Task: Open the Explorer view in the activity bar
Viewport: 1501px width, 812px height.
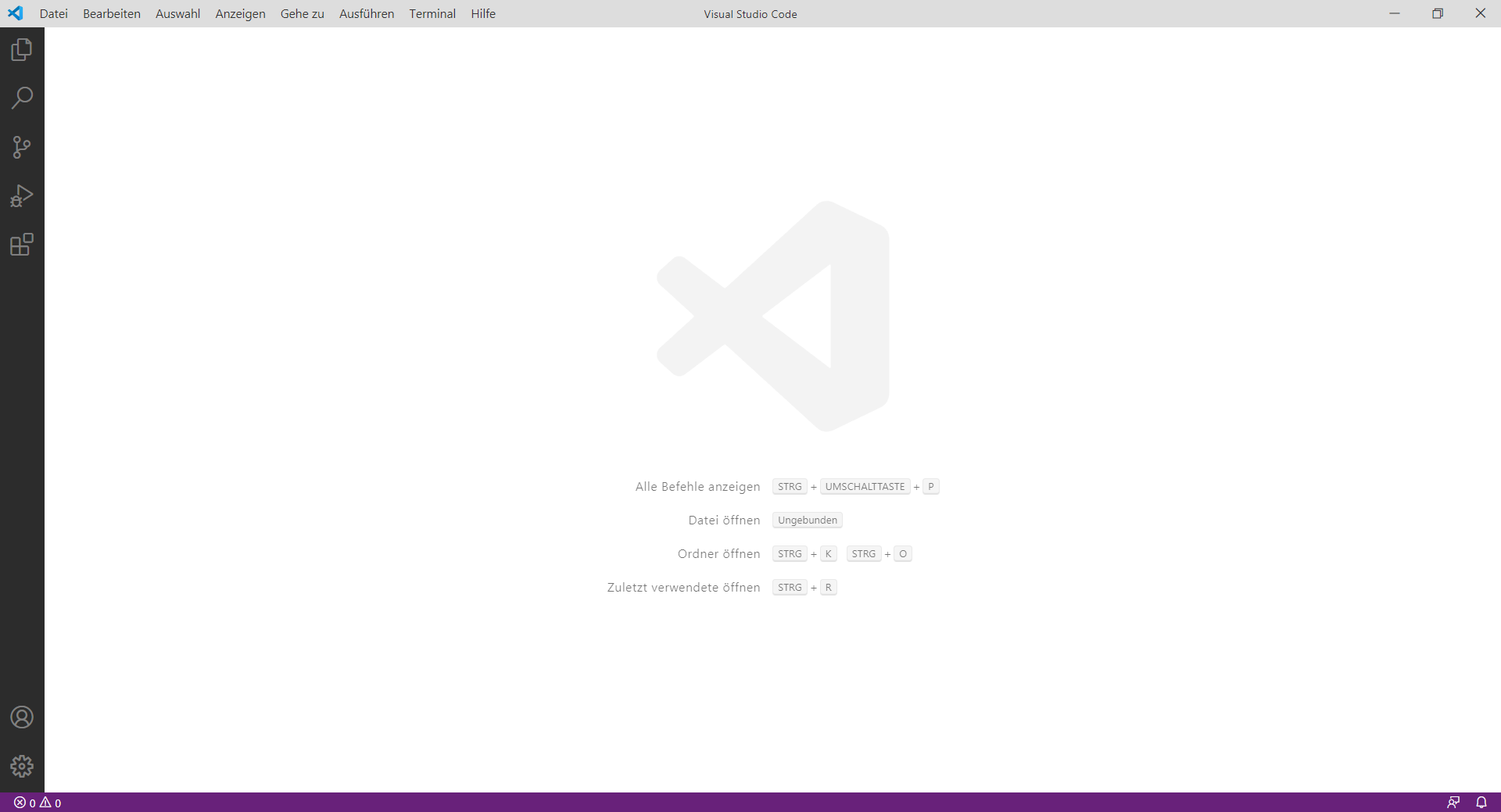Action: tap(21, 49)
